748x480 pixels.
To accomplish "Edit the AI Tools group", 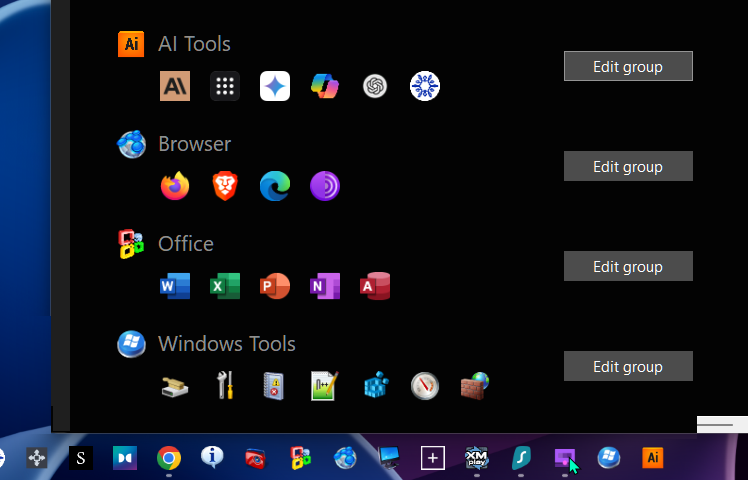I will click(x=628, y=66).
